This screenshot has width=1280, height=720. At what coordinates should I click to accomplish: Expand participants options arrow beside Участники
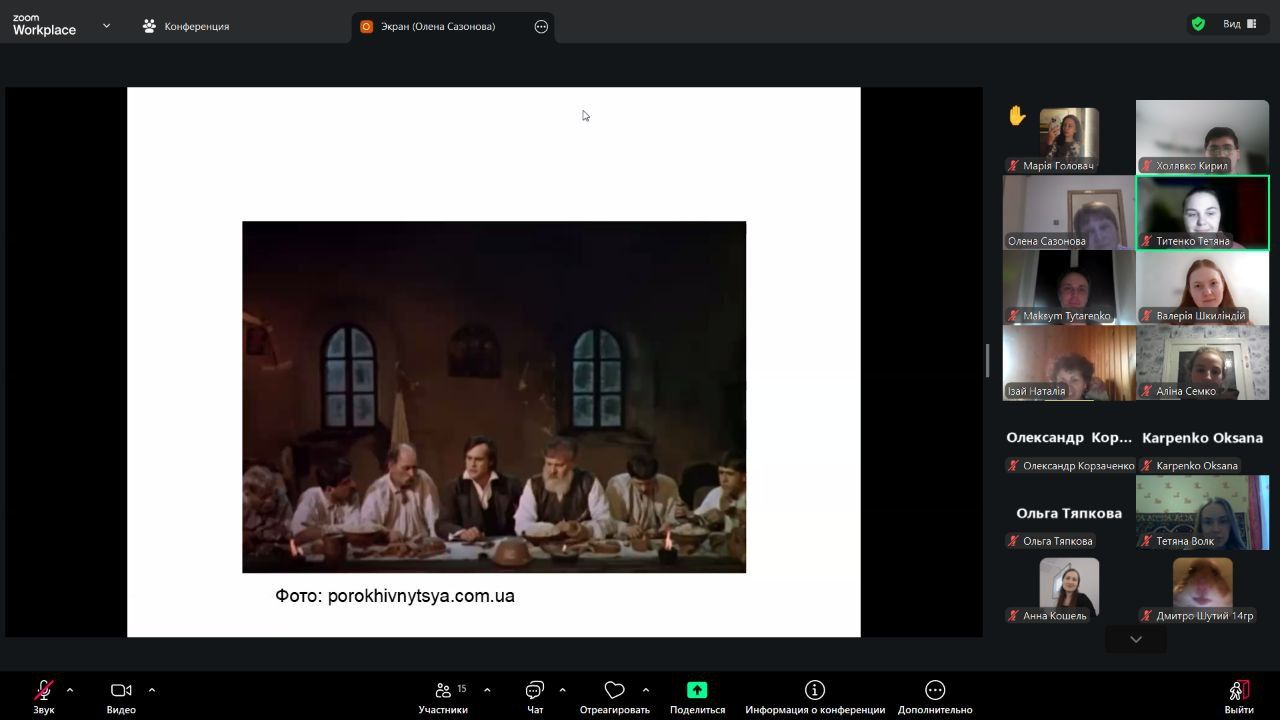[487, 690]
